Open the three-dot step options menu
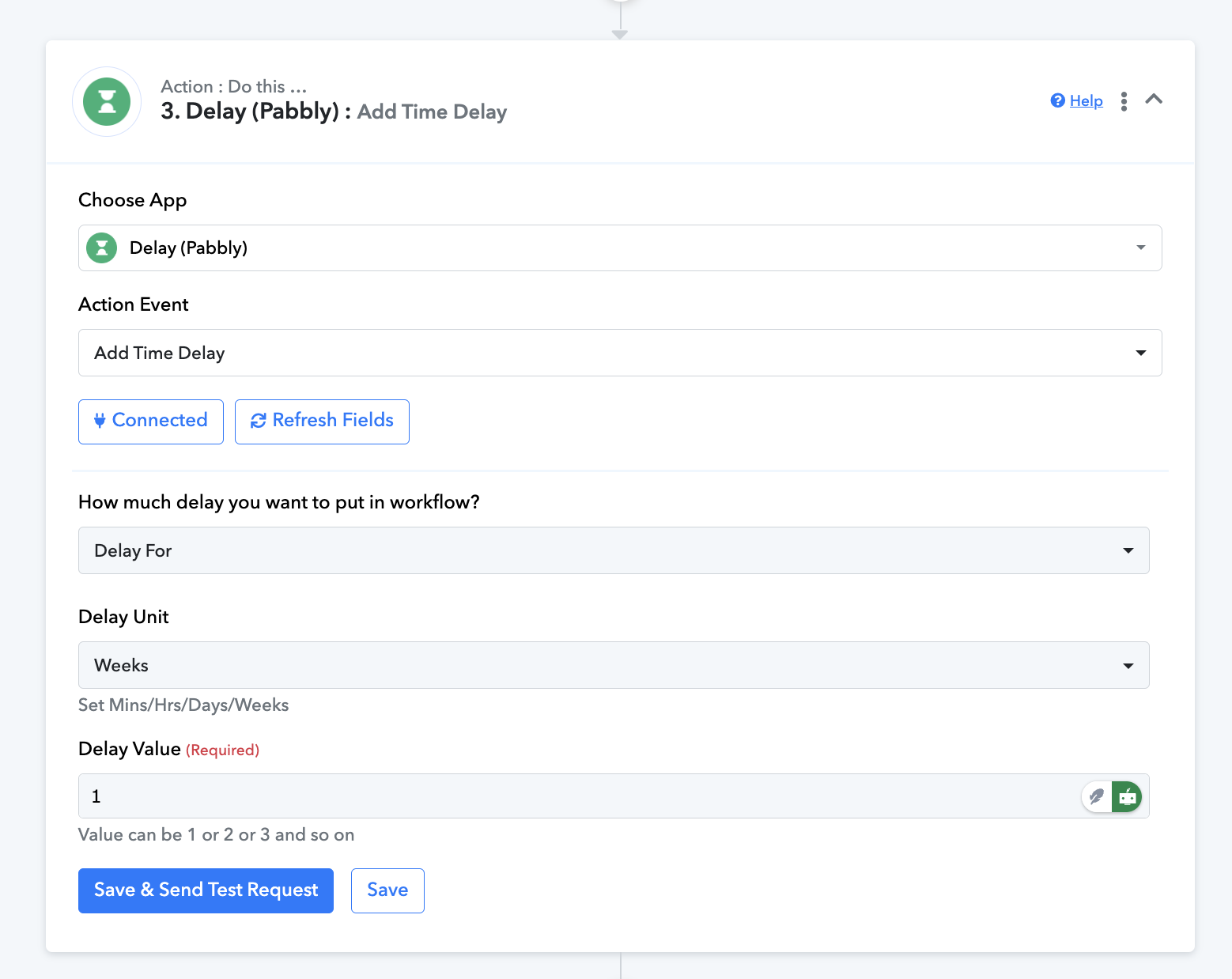Viewport: 1232px width, 979px height. pyautogui.click(x=1124, y=101)
